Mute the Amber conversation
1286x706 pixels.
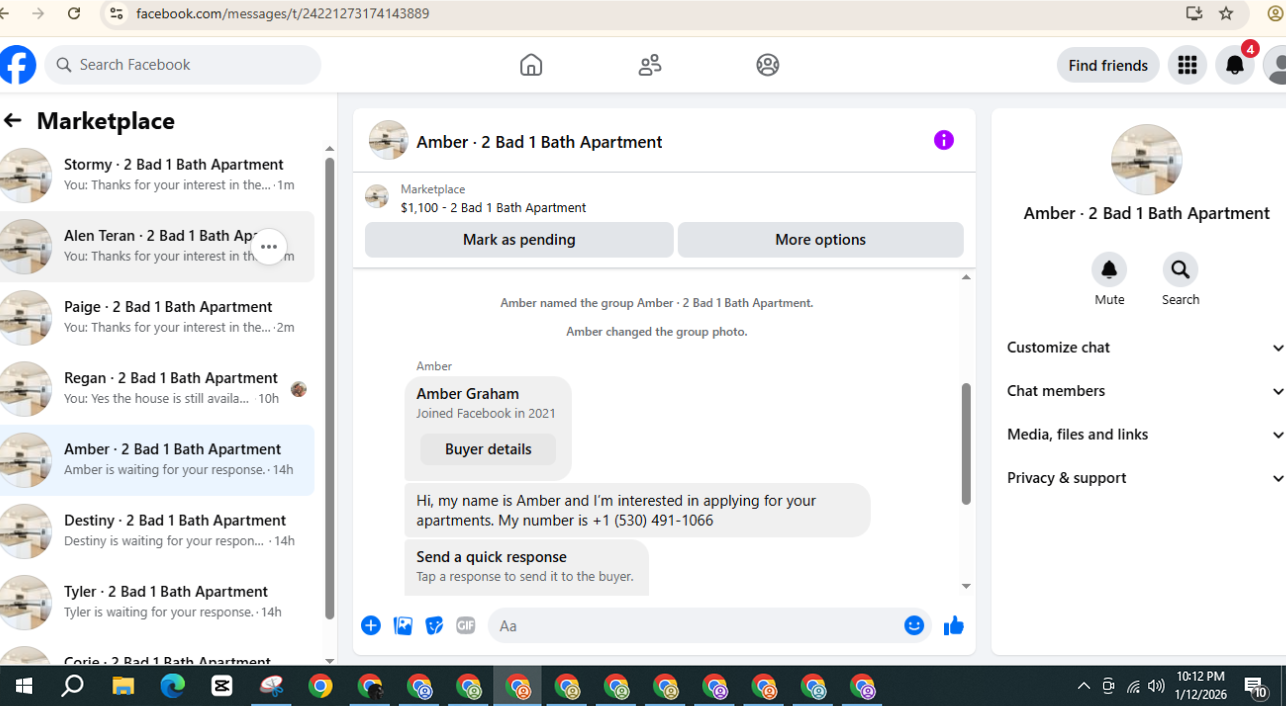coord(1109,270)
